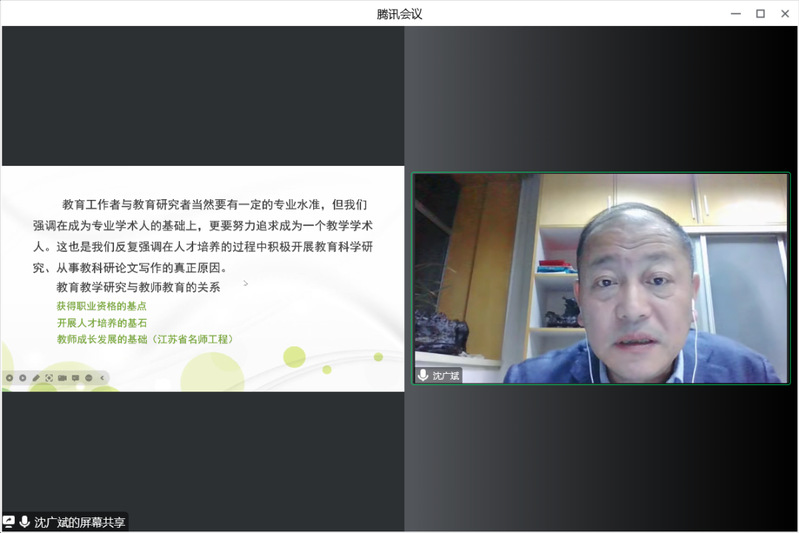Click the circle-dot icon in slide toolbar

click(9, 377)
